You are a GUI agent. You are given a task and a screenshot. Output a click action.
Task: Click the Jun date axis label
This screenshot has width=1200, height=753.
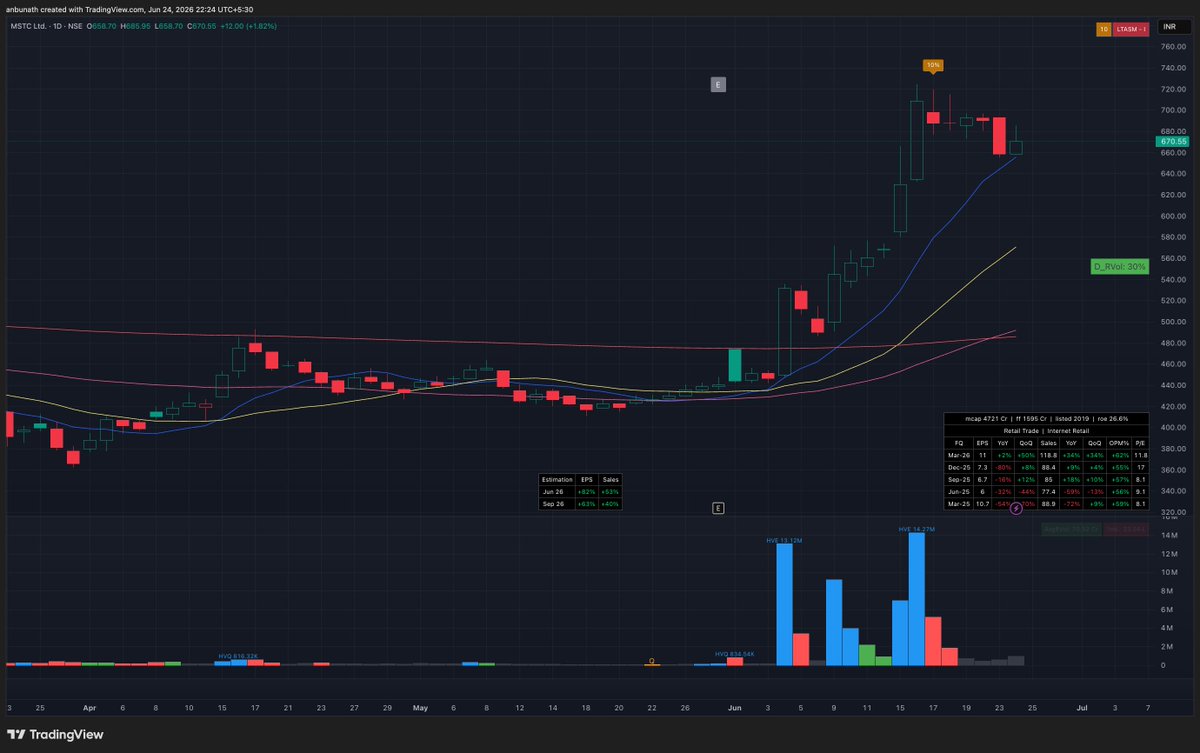tap(735, 707)
